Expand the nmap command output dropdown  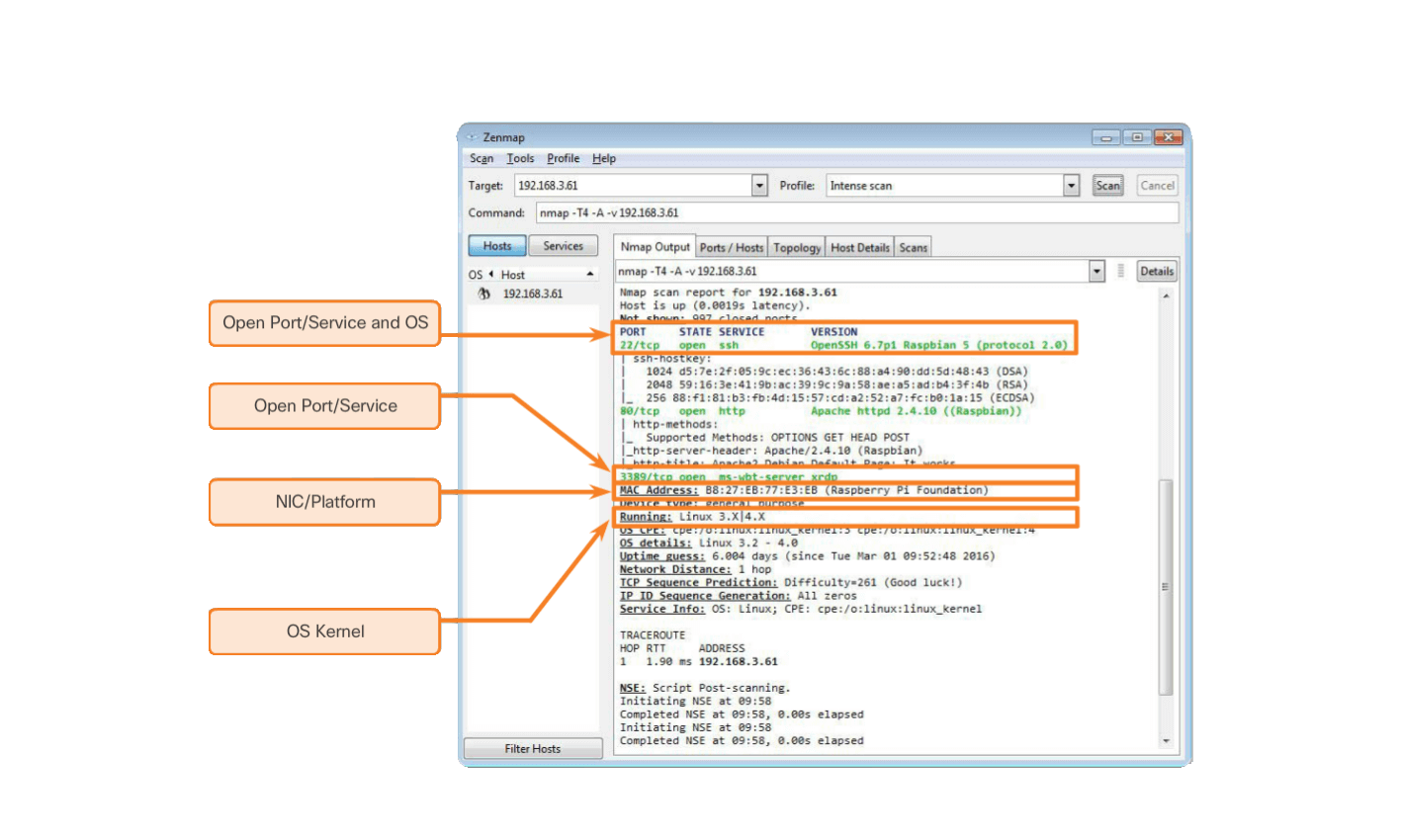[x=1096, y=271]
